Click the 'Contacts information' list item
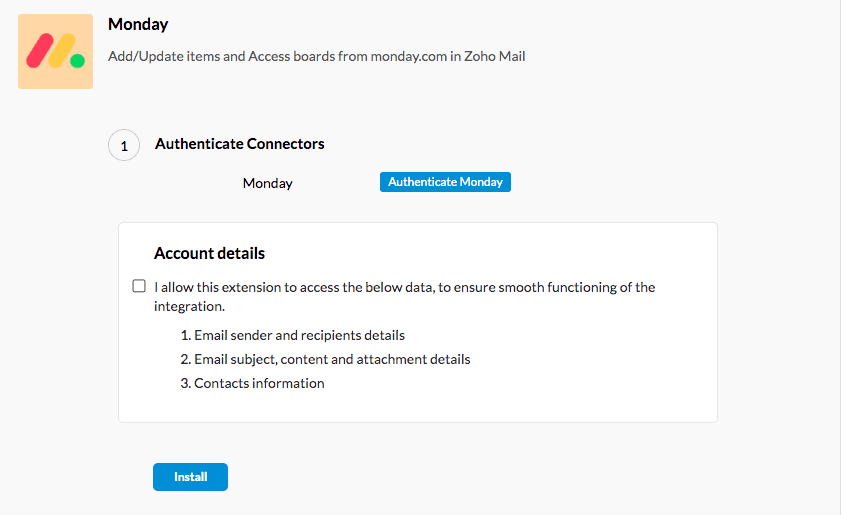Image resolution: width=841 pixels, height=515 pixels. point(253,384)
